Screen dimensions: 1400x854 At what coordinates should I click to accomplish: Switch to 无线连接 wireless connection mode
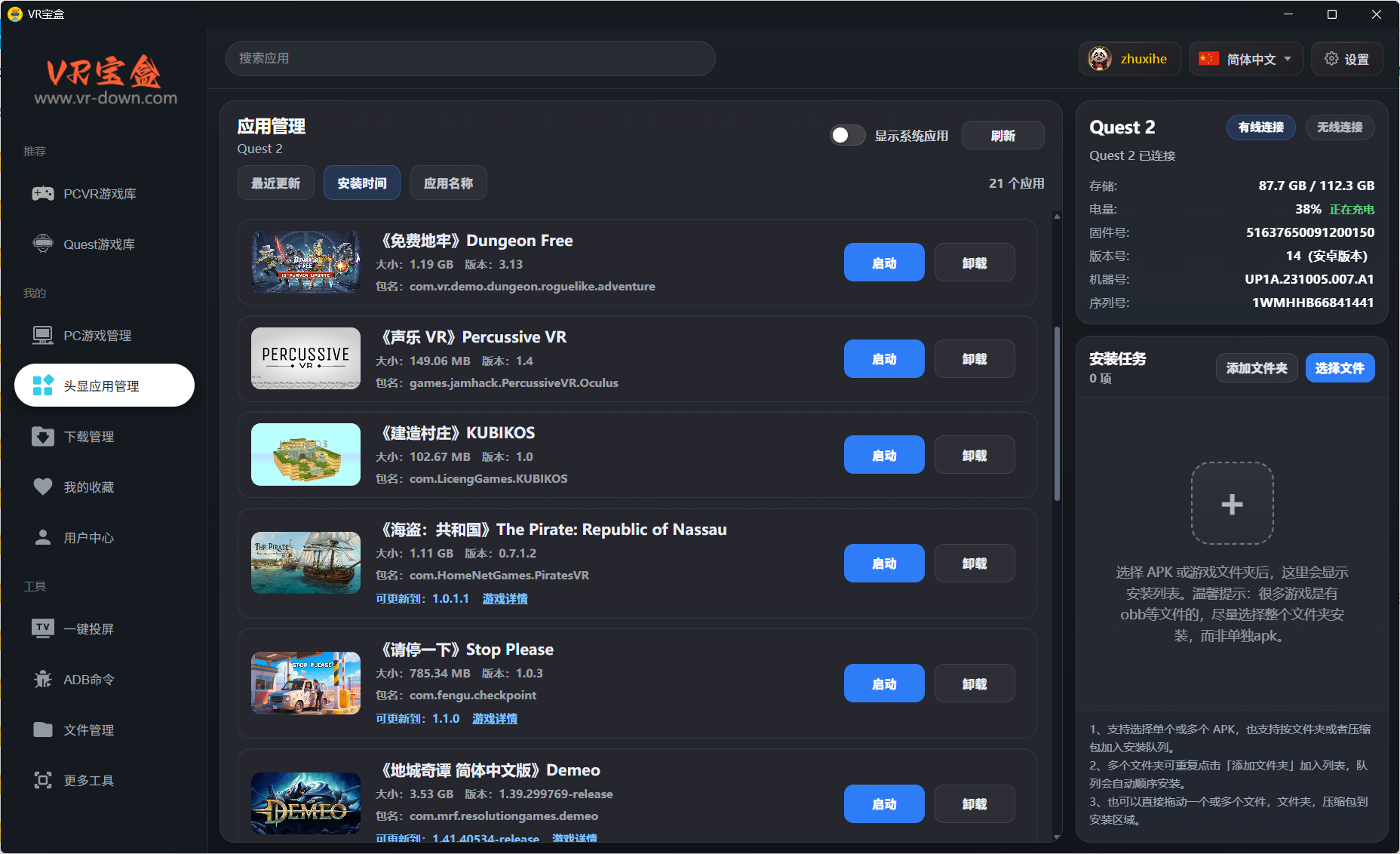1340,127
